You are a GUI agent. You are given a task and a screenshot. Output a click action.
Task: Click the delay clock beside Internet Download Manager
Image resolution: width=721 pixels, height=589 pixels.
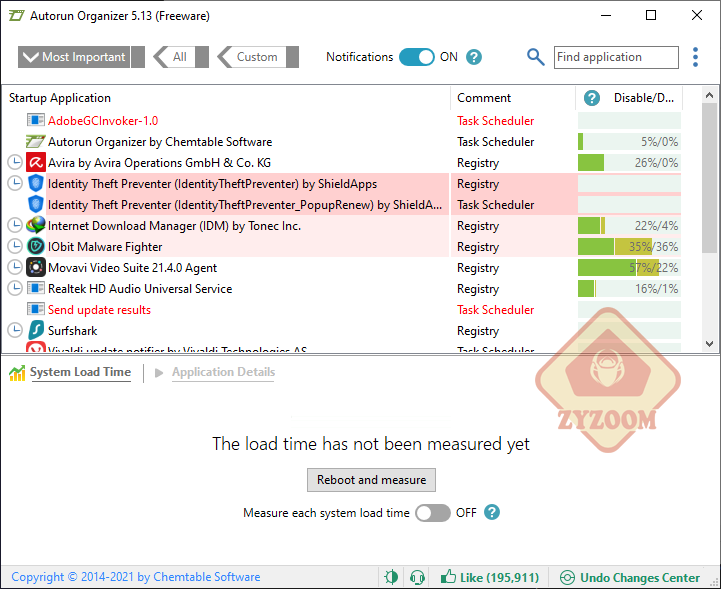coord(15,225)
